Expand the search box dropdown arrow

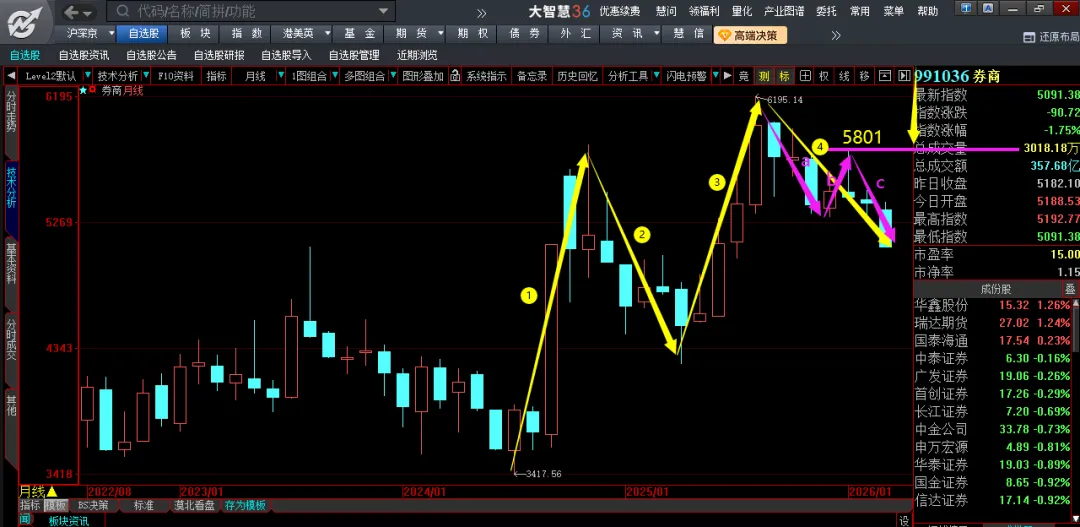[x=384, y=11]
